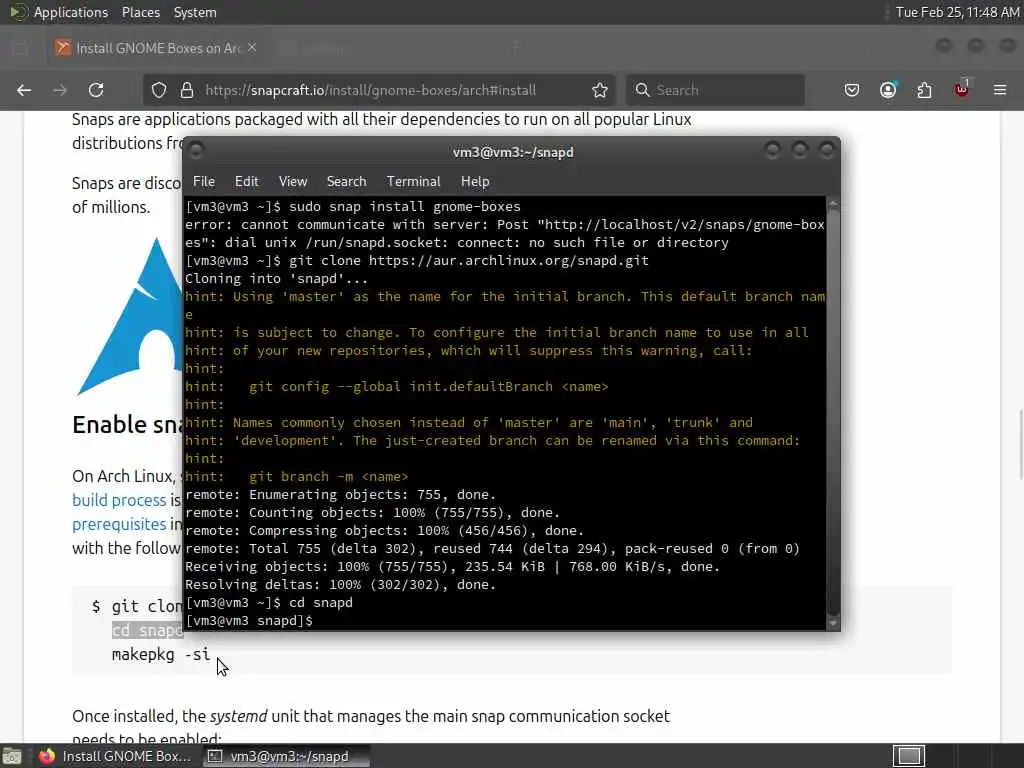Screen dimensions: 1024x768
Task: Click the 'git clone https://aur.archlinux.org/snapd.git' terminal line
Action: coord(417,261)
